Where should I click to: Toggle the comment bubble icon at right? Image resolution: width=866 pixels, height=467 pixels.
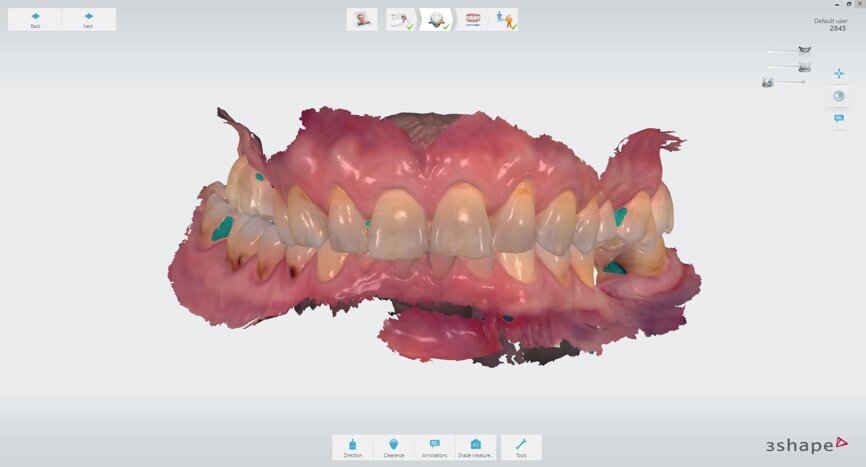839,119
